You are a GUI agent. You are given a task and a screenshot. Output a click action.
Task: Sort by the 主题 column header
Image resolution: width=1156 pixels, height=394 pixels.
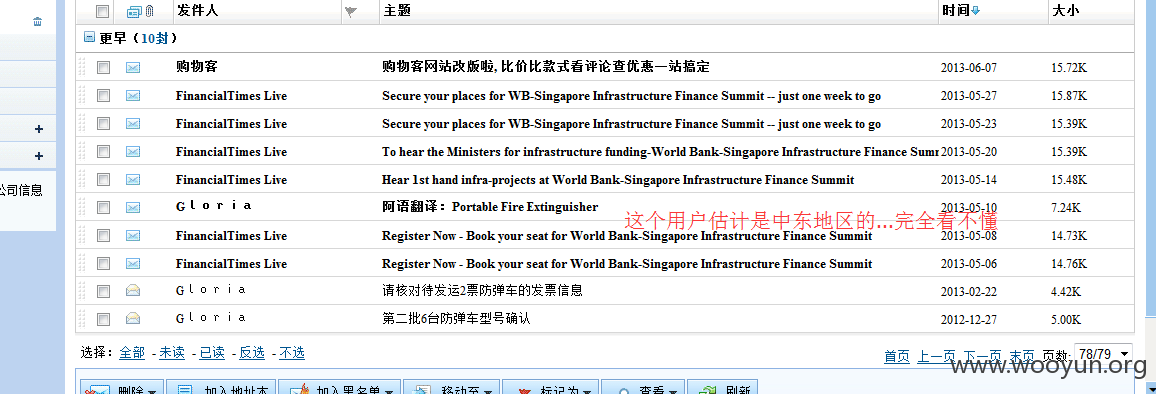(397, 11)
